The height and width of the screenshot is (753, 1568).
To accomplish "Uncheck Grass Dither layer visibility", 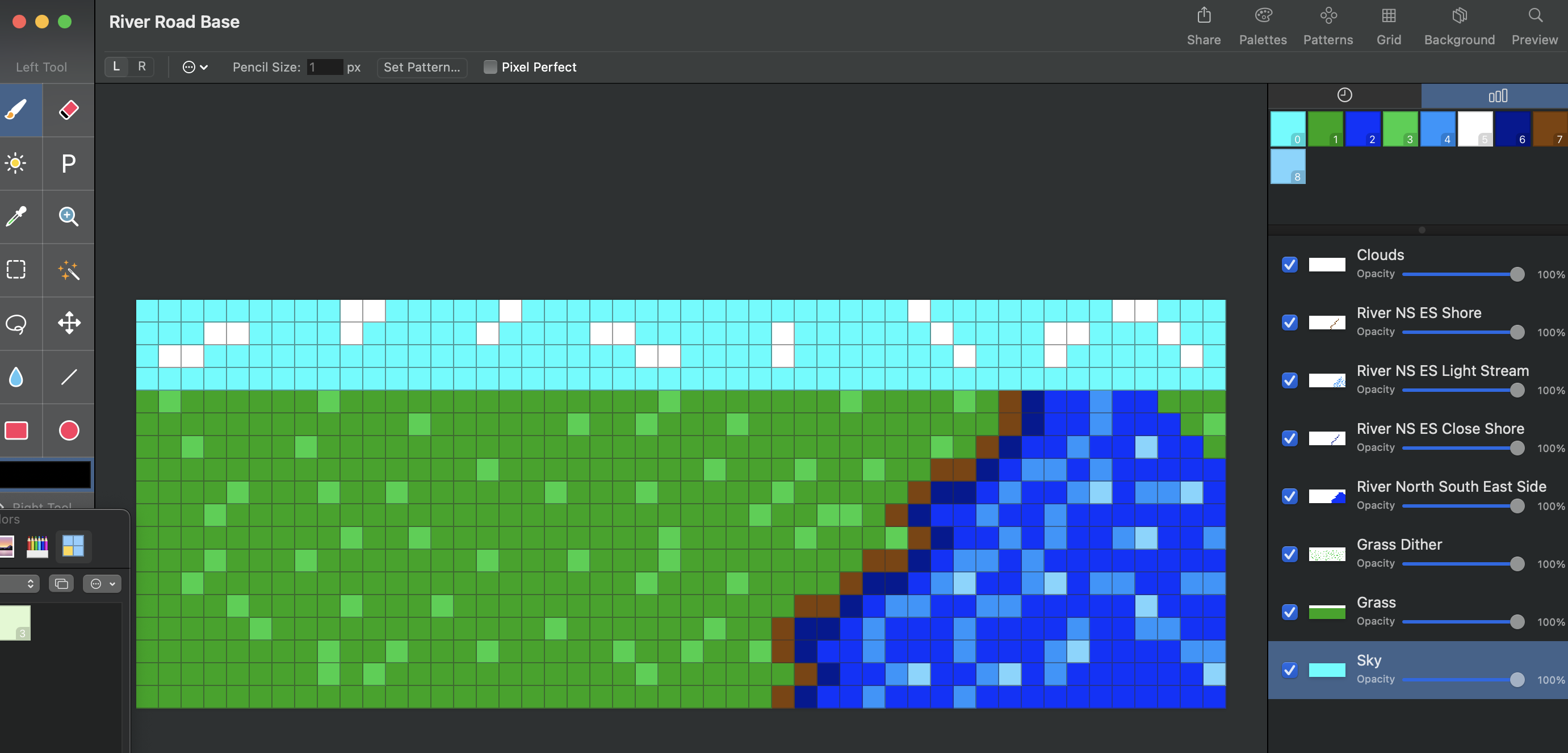I will 1289,554.
